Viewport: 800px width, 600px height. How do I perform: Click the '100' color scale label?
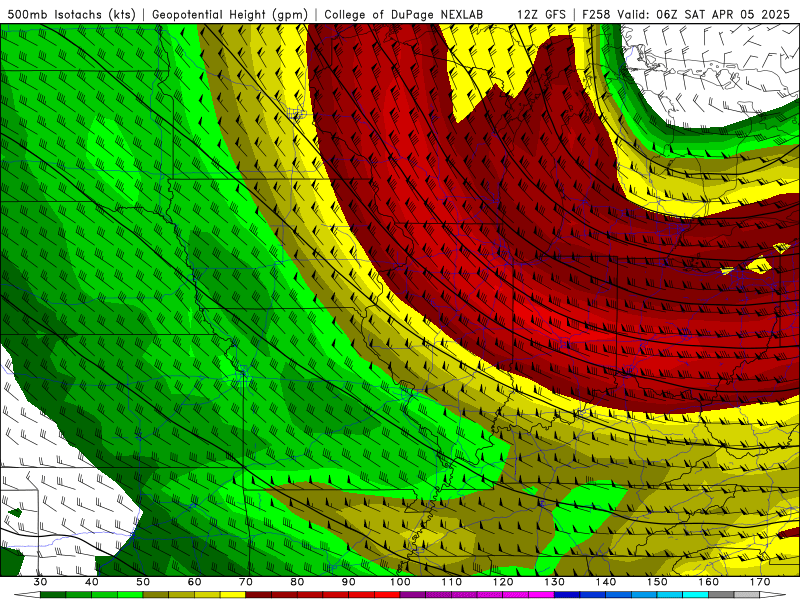400,582
